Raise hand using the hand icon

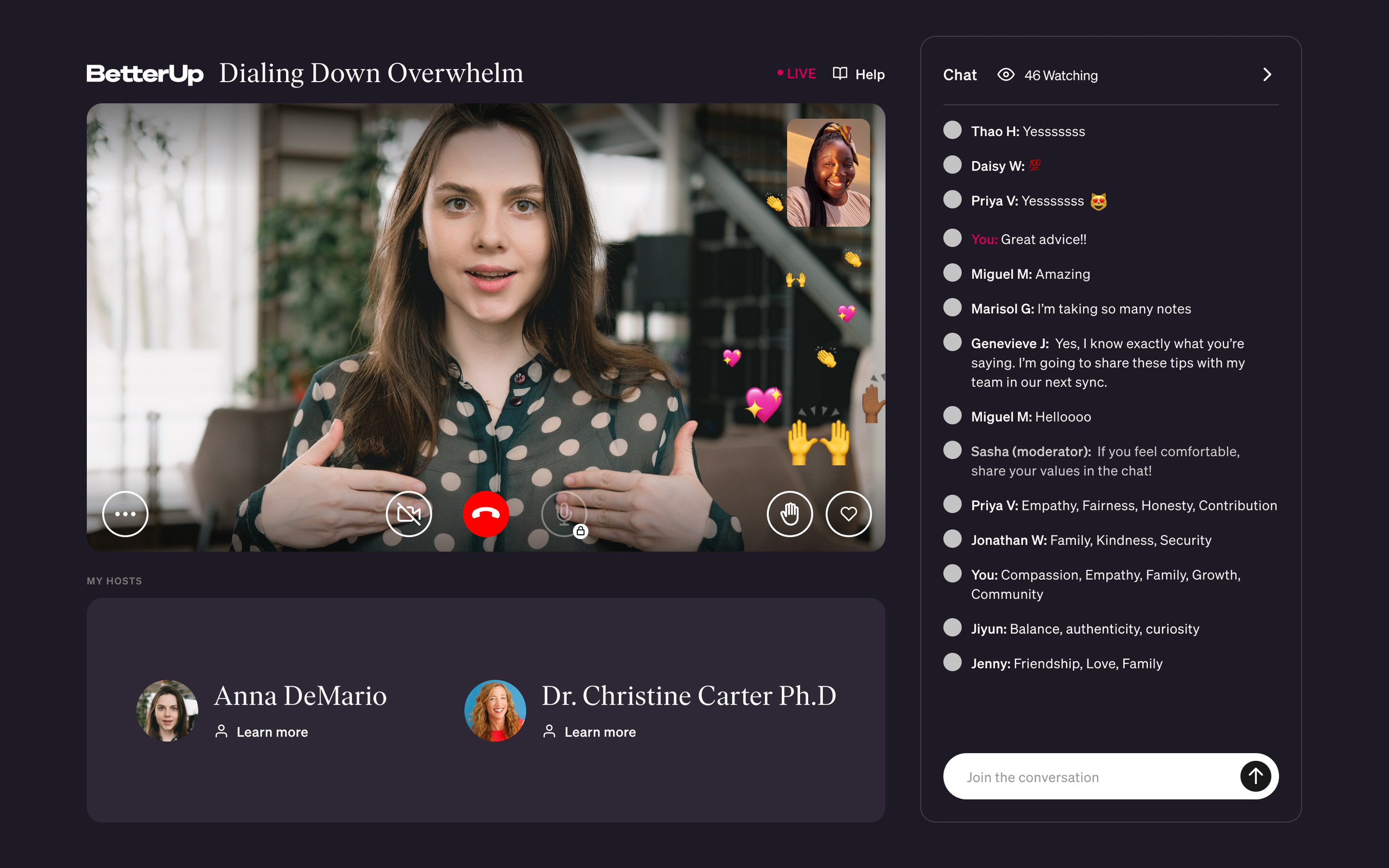pyautogui.click(x=790, y=514)
